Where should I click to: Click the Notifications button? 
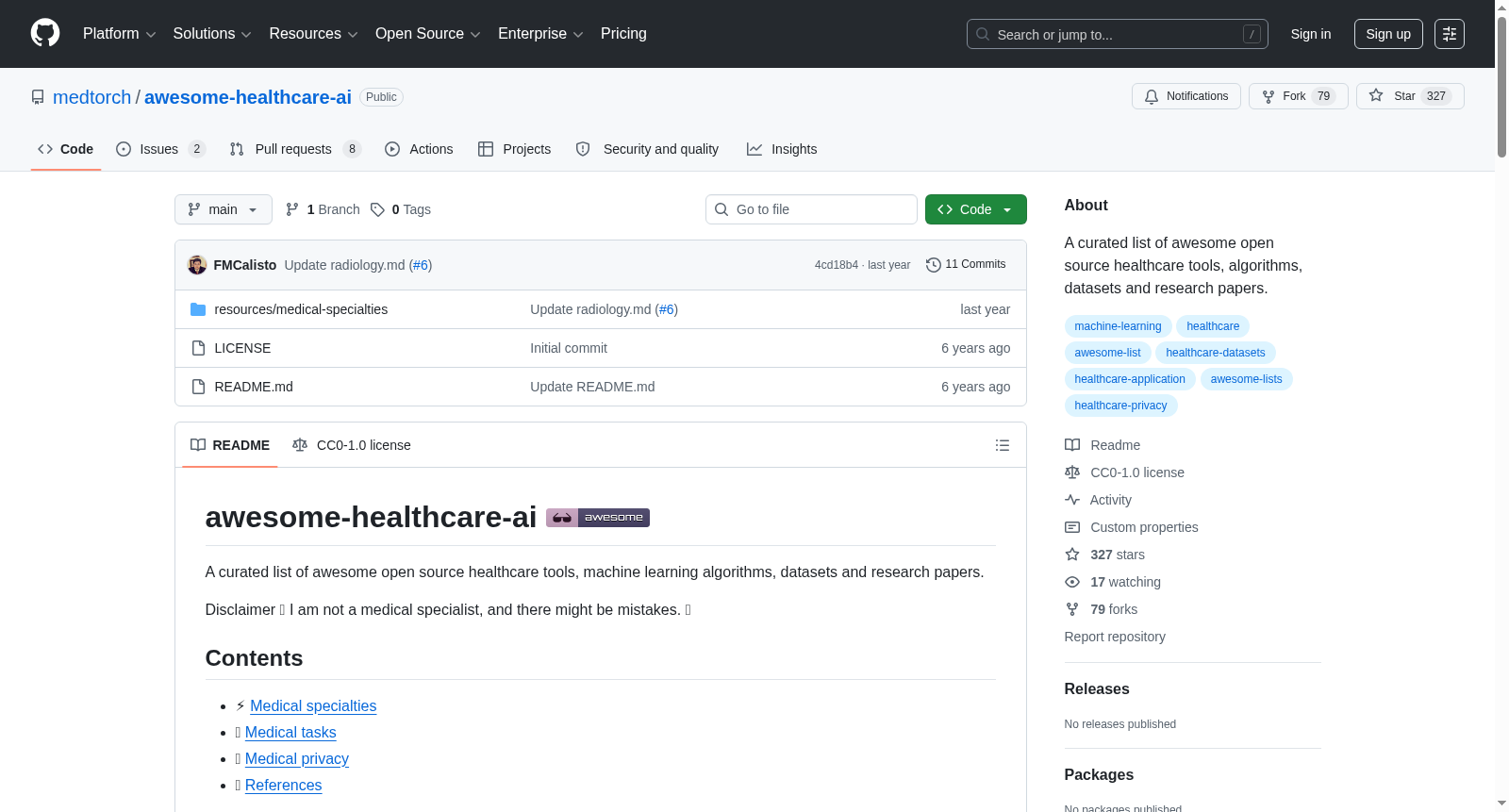[1186, 96]
